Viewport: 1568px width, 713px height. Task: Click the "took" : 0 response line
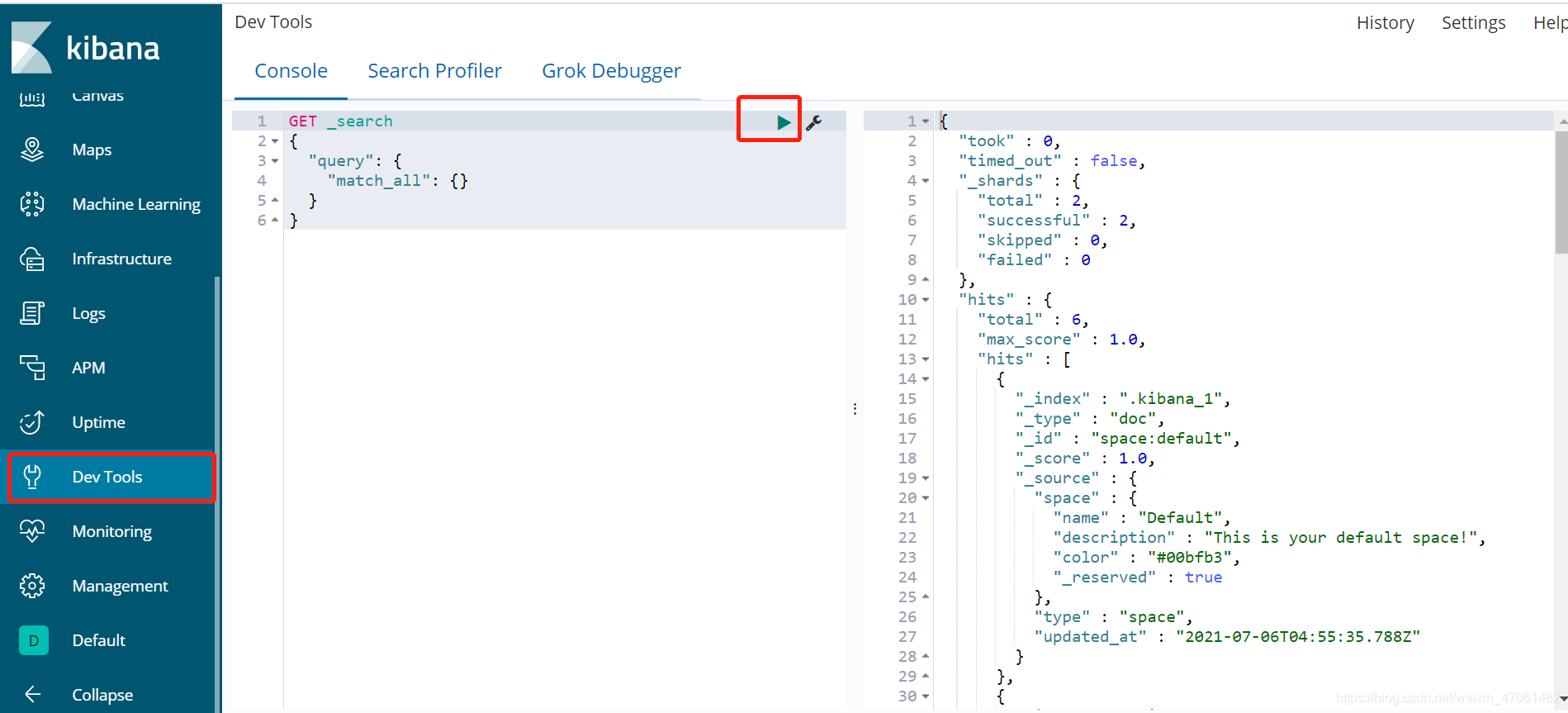click(x=1009, y=141)
